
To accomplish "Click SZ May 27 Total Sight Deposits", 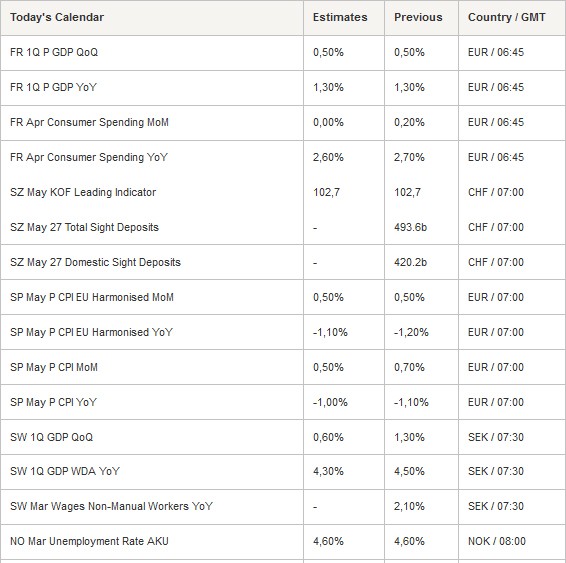I will [84, 227].
